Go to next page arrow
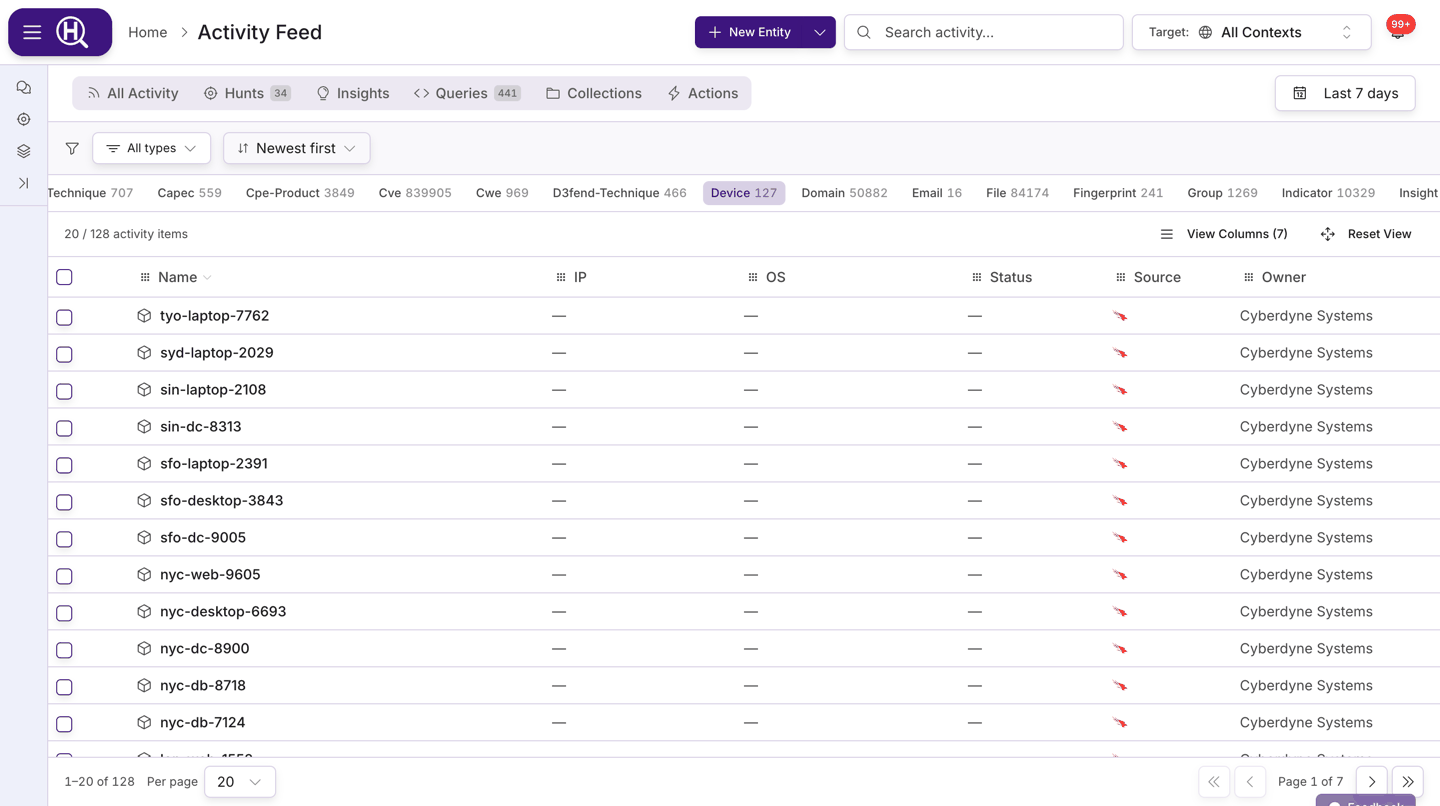Viewport: 1440px width, 806px height. click(1372, 782)
